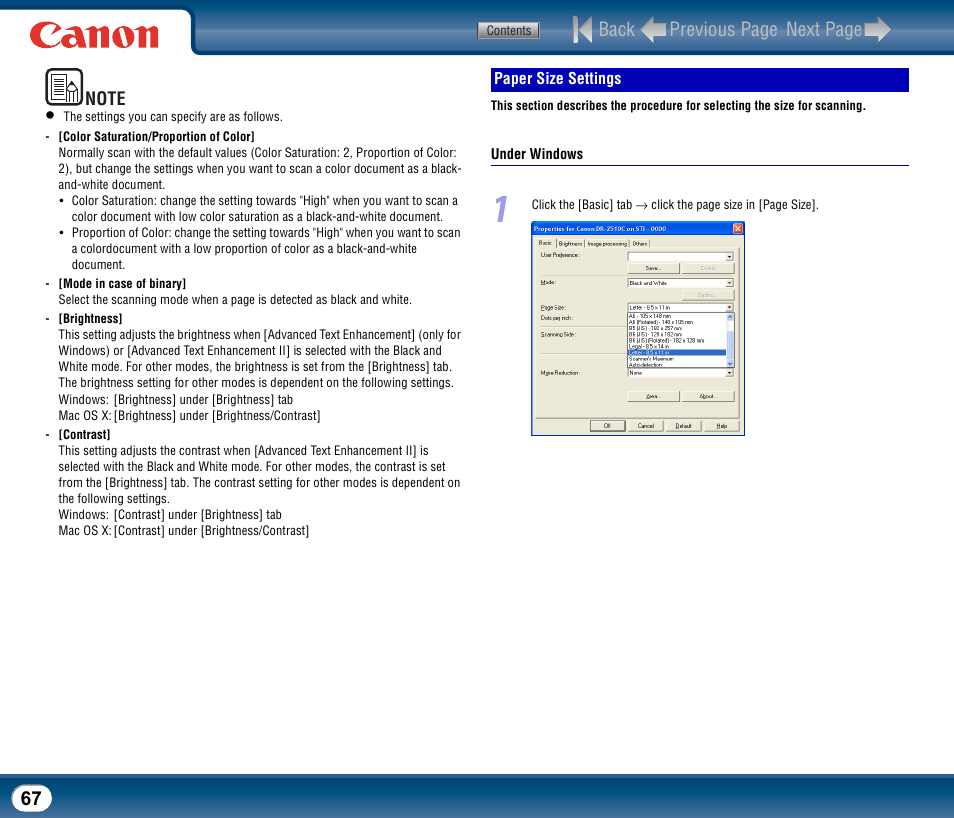Choose A6 - 105 x 148 mm page size
The image size is (954, 818).
677,316
